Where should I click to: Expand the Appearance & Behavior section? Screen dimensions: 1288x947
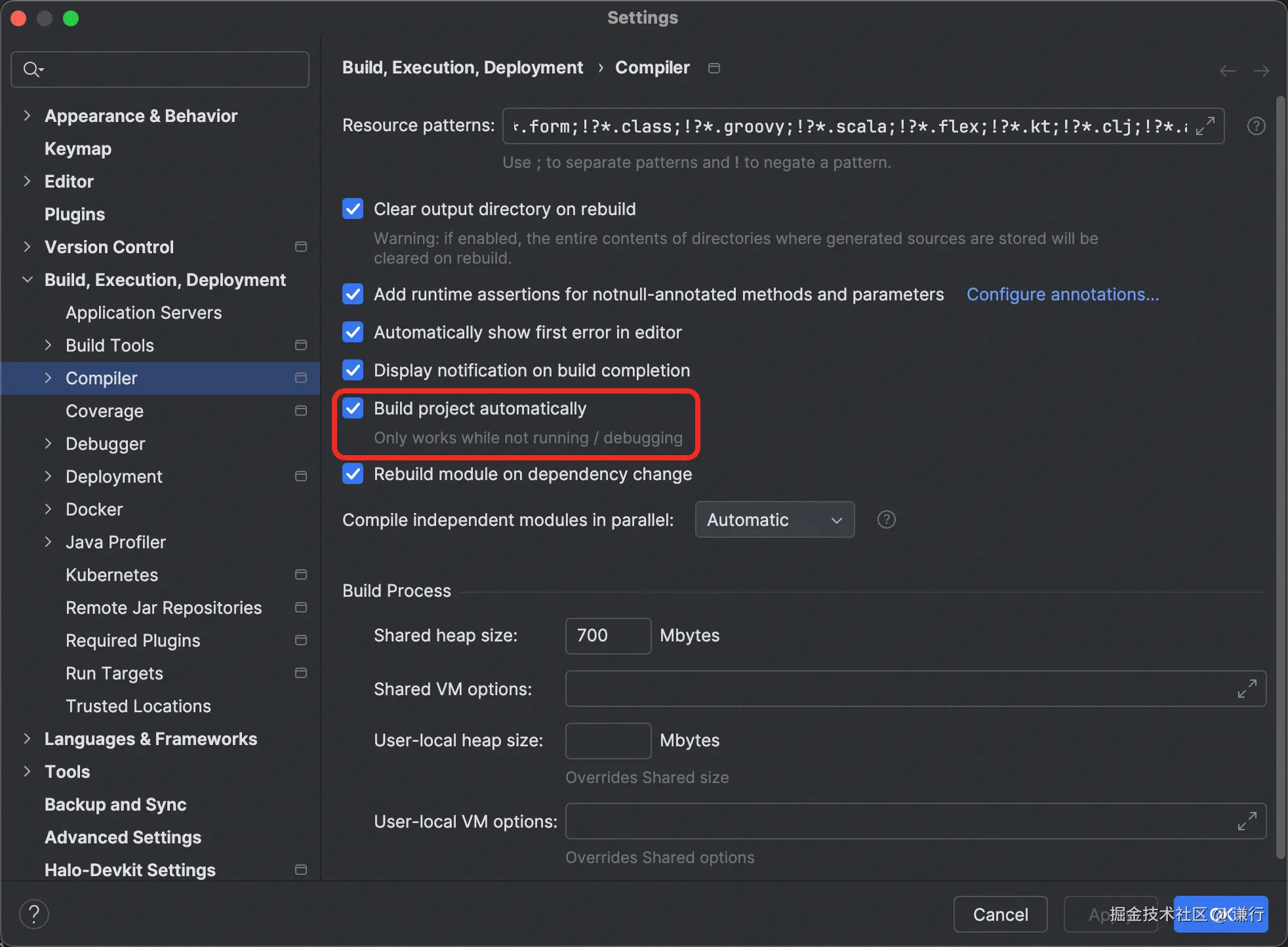(27, 116)
